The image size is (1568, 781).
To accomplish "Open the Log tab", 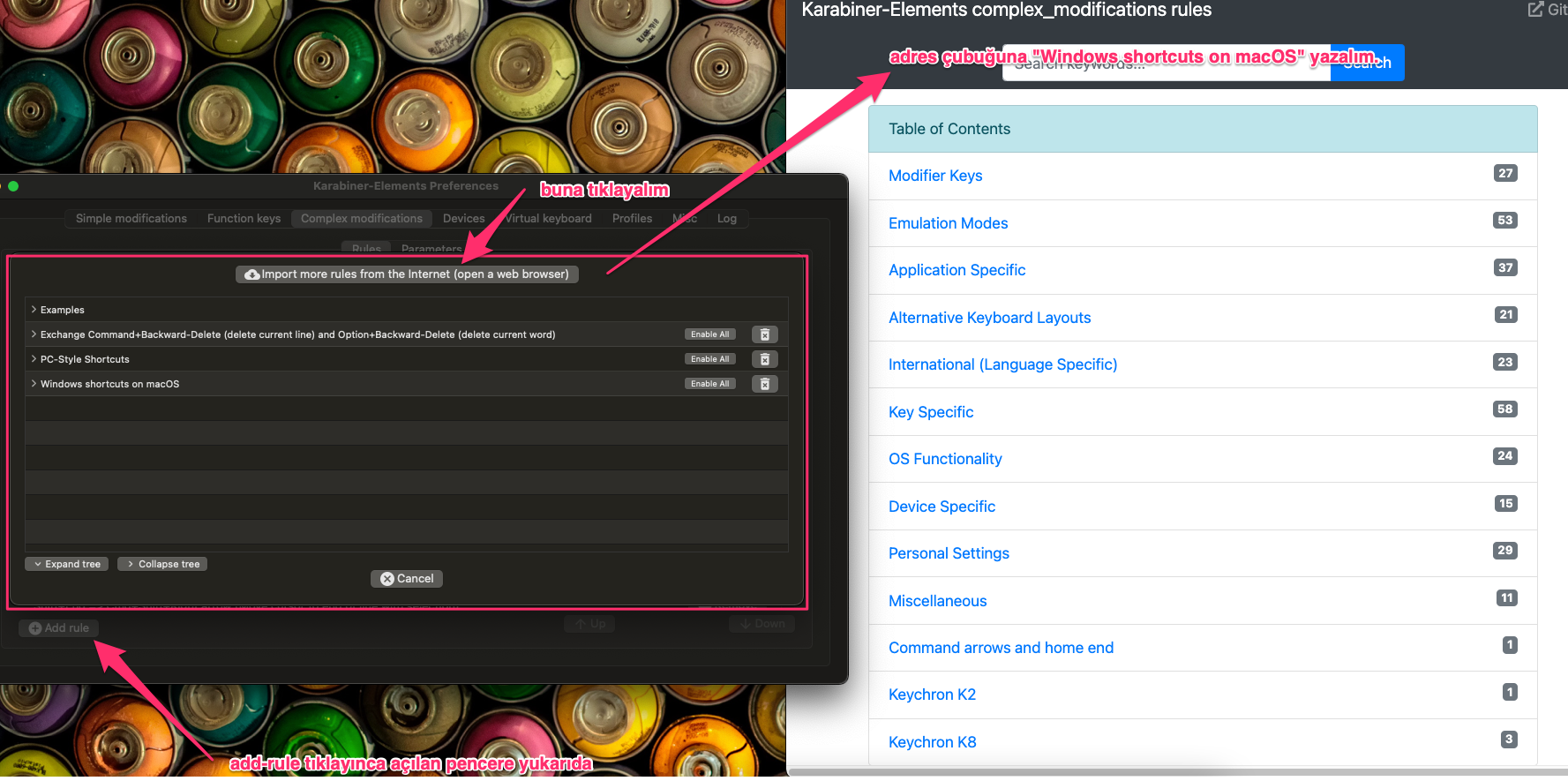I will [727, 219].
